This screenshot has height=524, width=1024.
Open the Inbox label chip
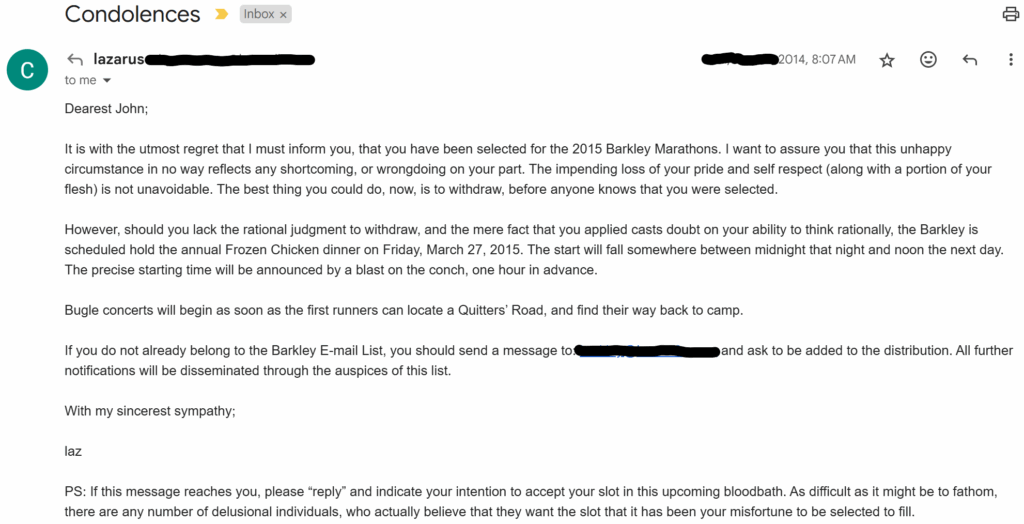(x=259, y=14)
